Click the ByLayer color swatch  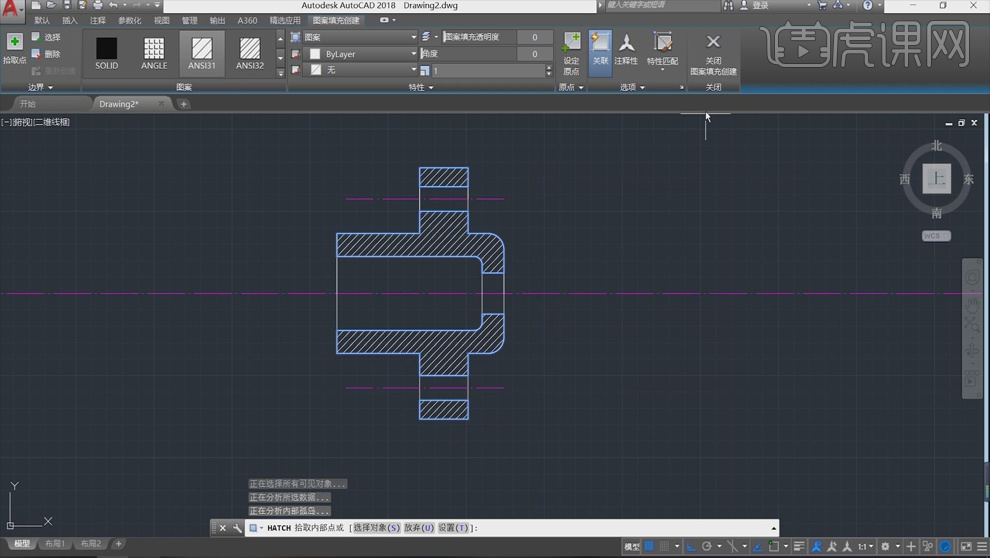[315, 54]
